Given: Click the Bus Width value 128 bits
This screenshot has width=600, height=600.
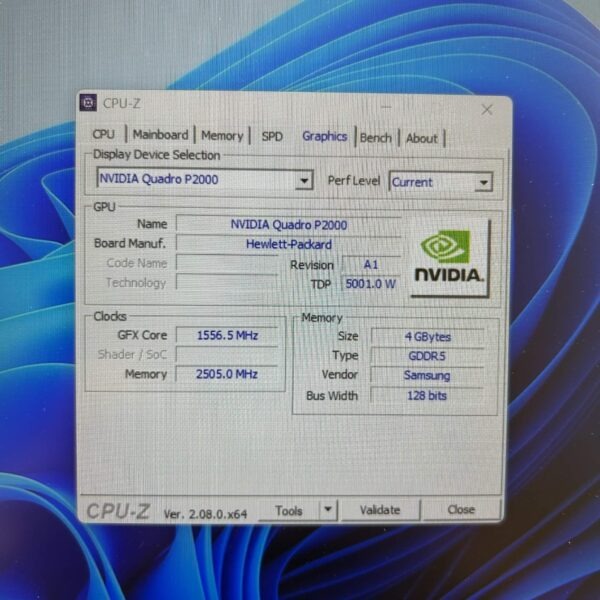Looking at the screenshot, I should point(427,395).
